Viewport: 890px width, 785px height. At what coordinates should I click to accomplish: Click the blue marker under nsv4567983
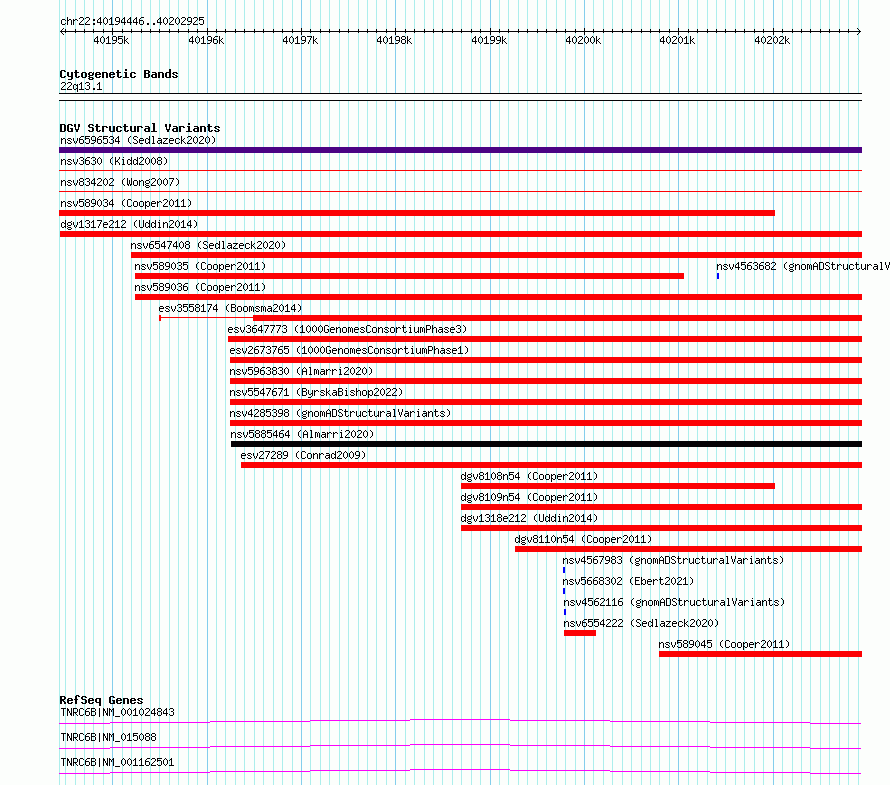[564, 570]
